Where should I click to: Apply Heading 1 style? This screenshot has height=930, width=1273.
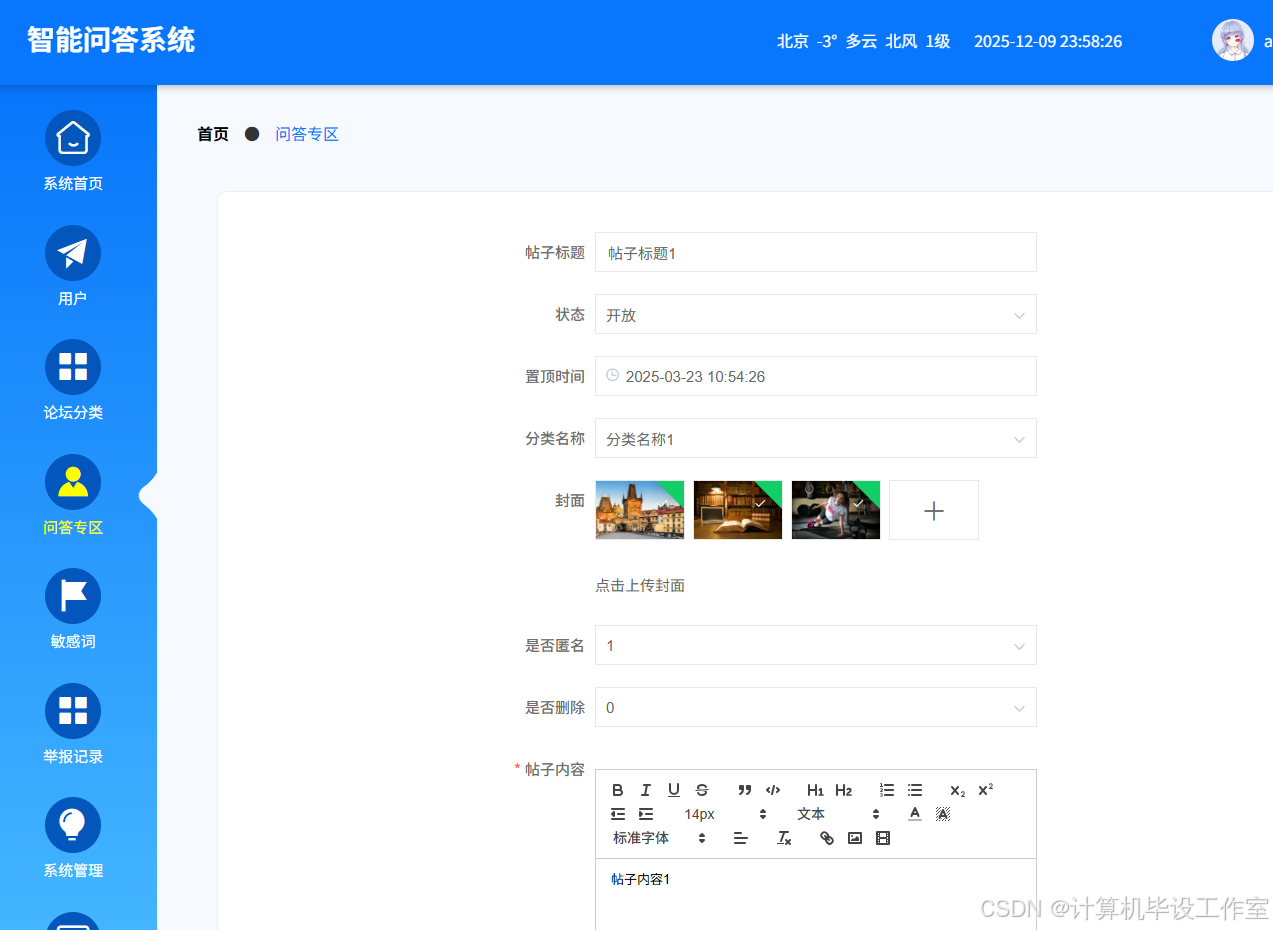(815, 790)
